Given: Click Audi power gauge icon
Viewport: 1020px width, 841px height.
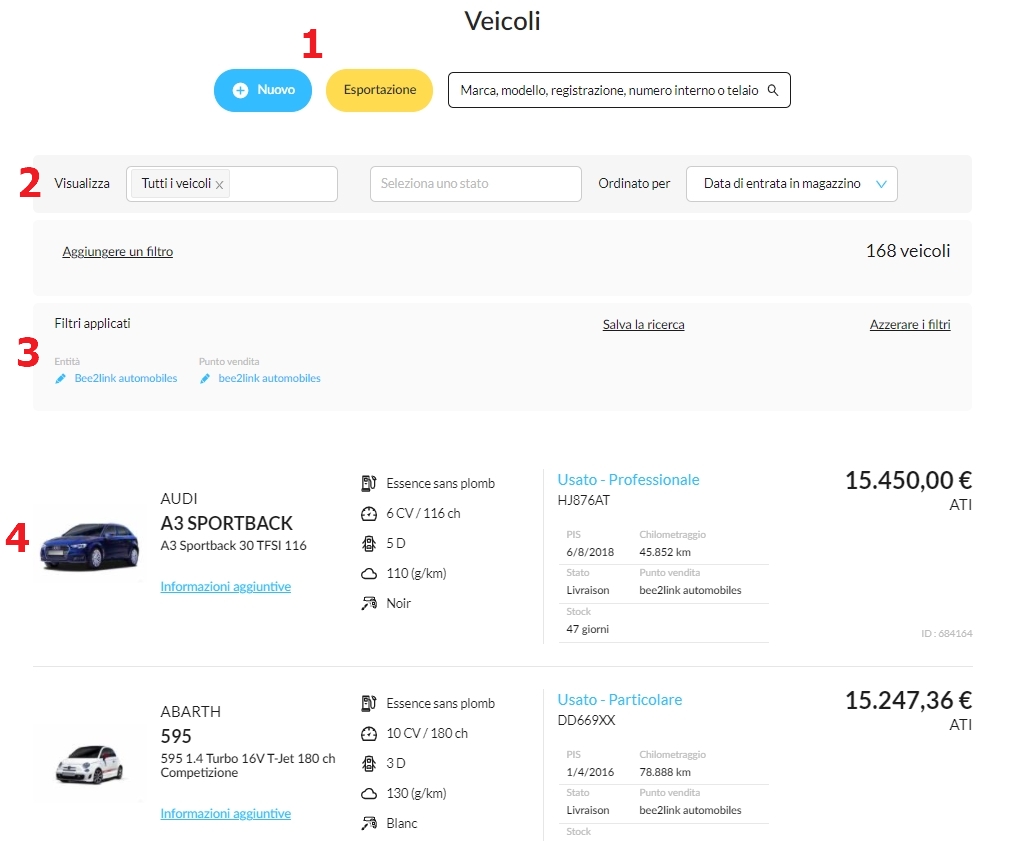Looking at the screenshot, I should pyautogui.click(x=369, y=514).
